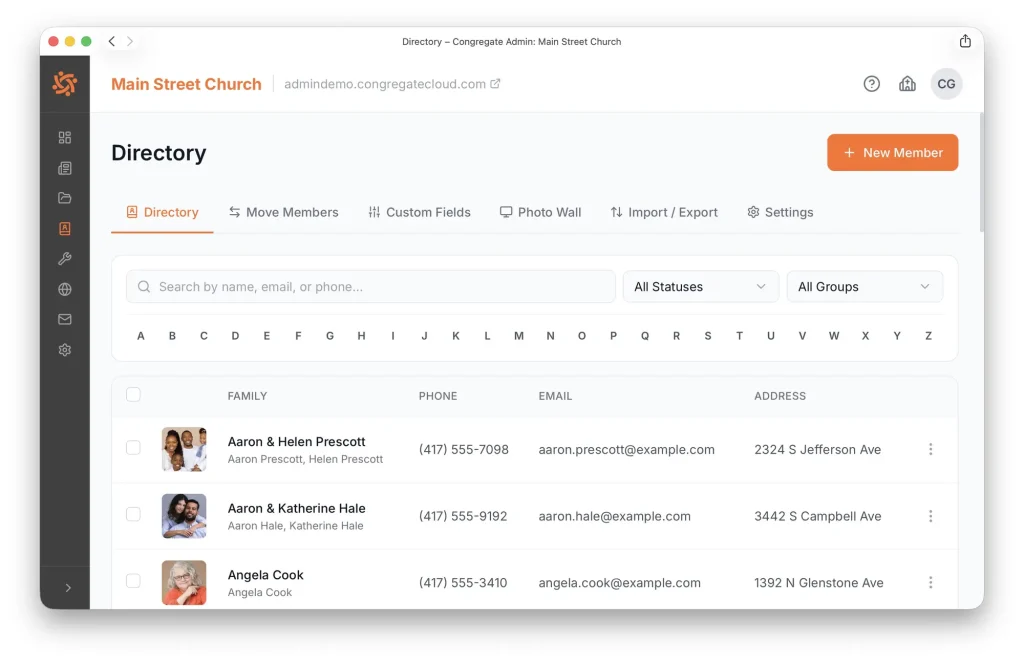1024x662 pixels.
Task: Open the news pages icon in sidebar
Action: pyautogui.click(x=65, y=168)
